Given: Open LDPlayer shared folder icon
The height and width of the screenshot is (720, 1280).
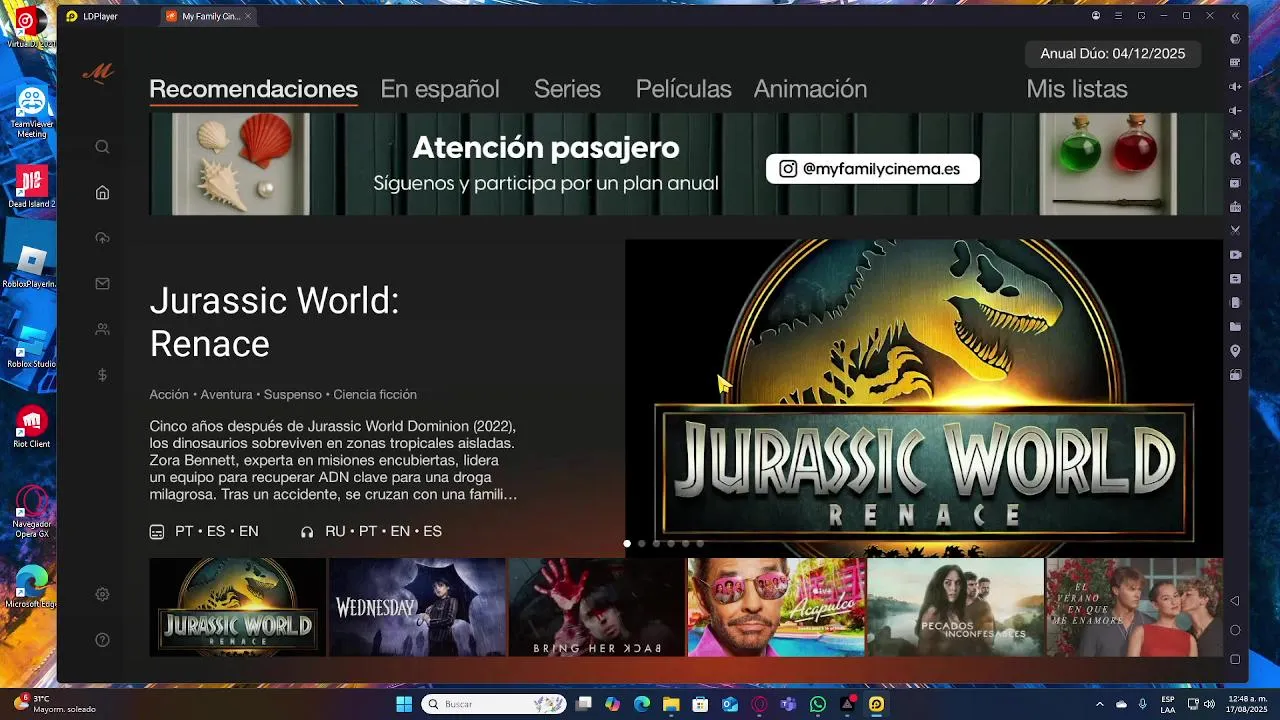Looking at the screenshot, I should tap(1236, 327).
